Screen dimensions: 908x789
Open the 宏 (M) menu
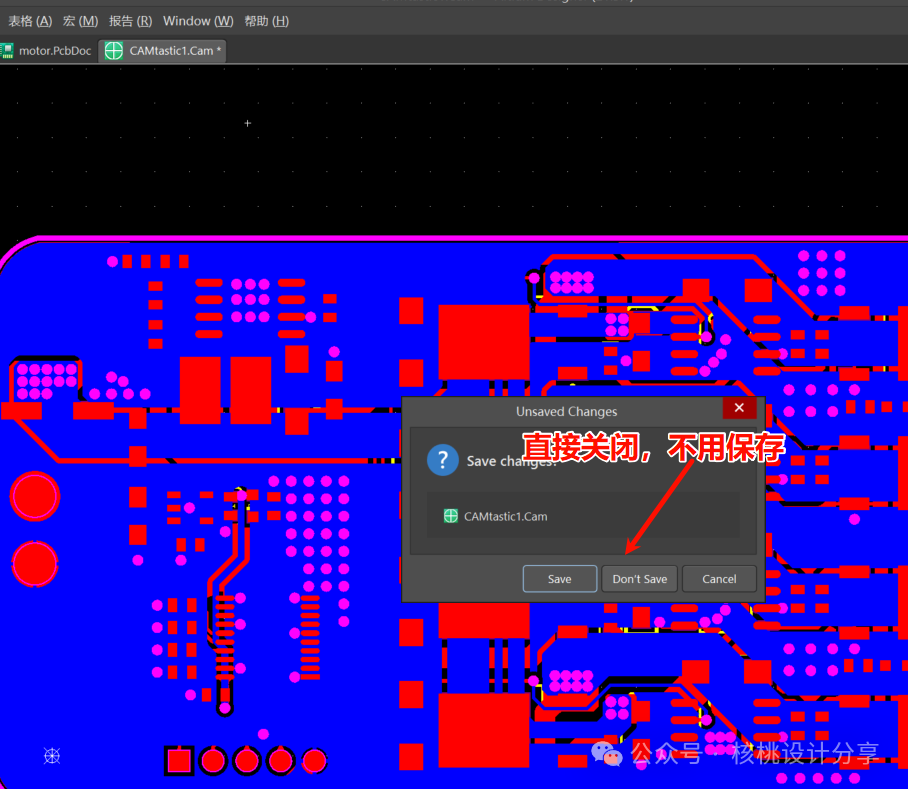[80, 21]
